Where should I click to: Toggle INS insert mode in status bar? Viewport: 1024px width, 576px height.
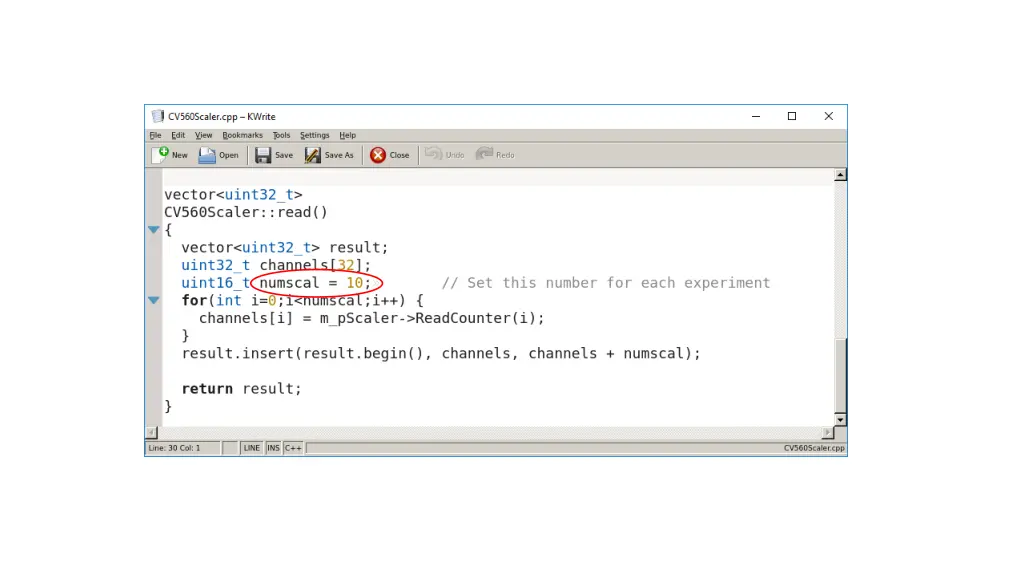[273, 448]
